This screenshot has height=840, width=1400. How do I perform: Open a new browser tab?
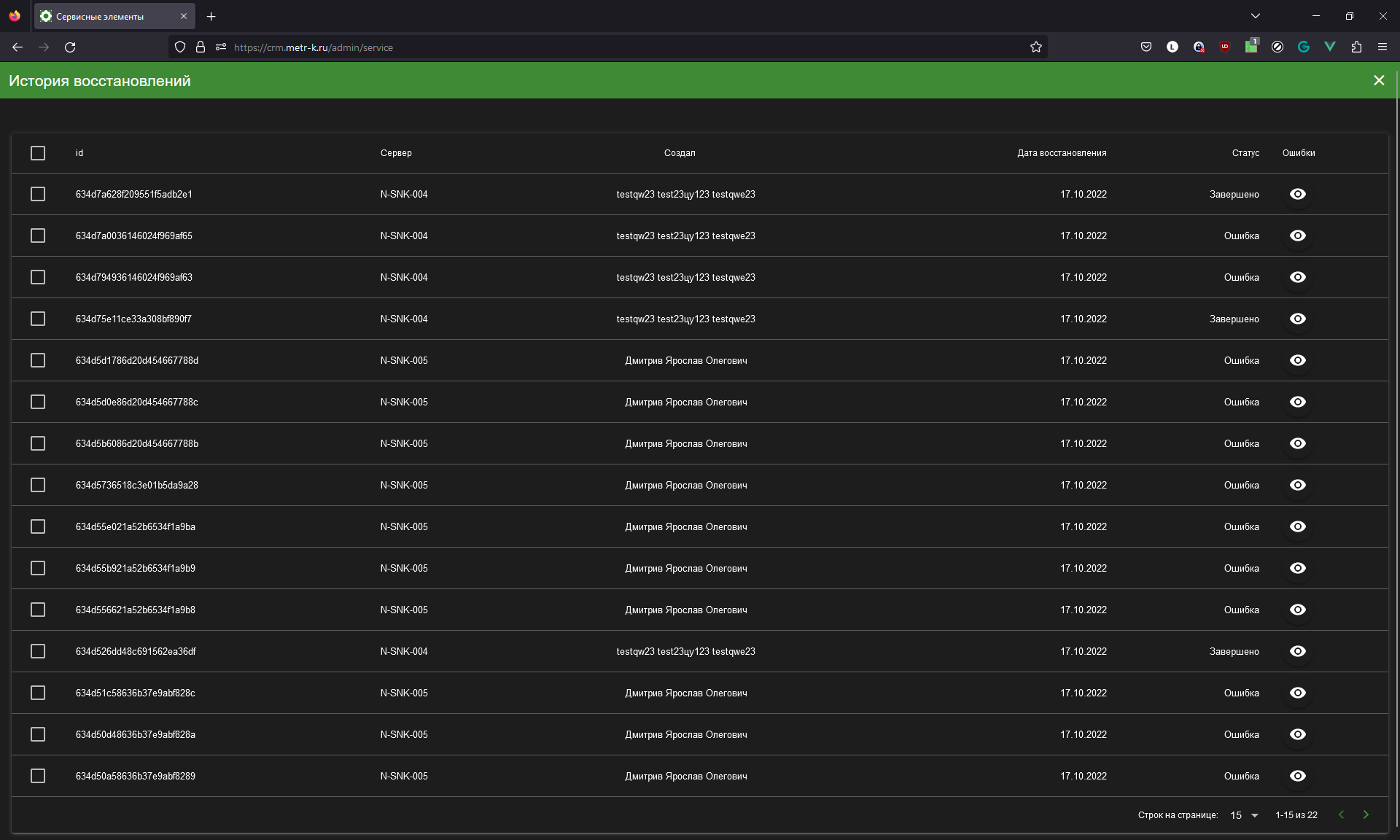click(x=211, y=16)
